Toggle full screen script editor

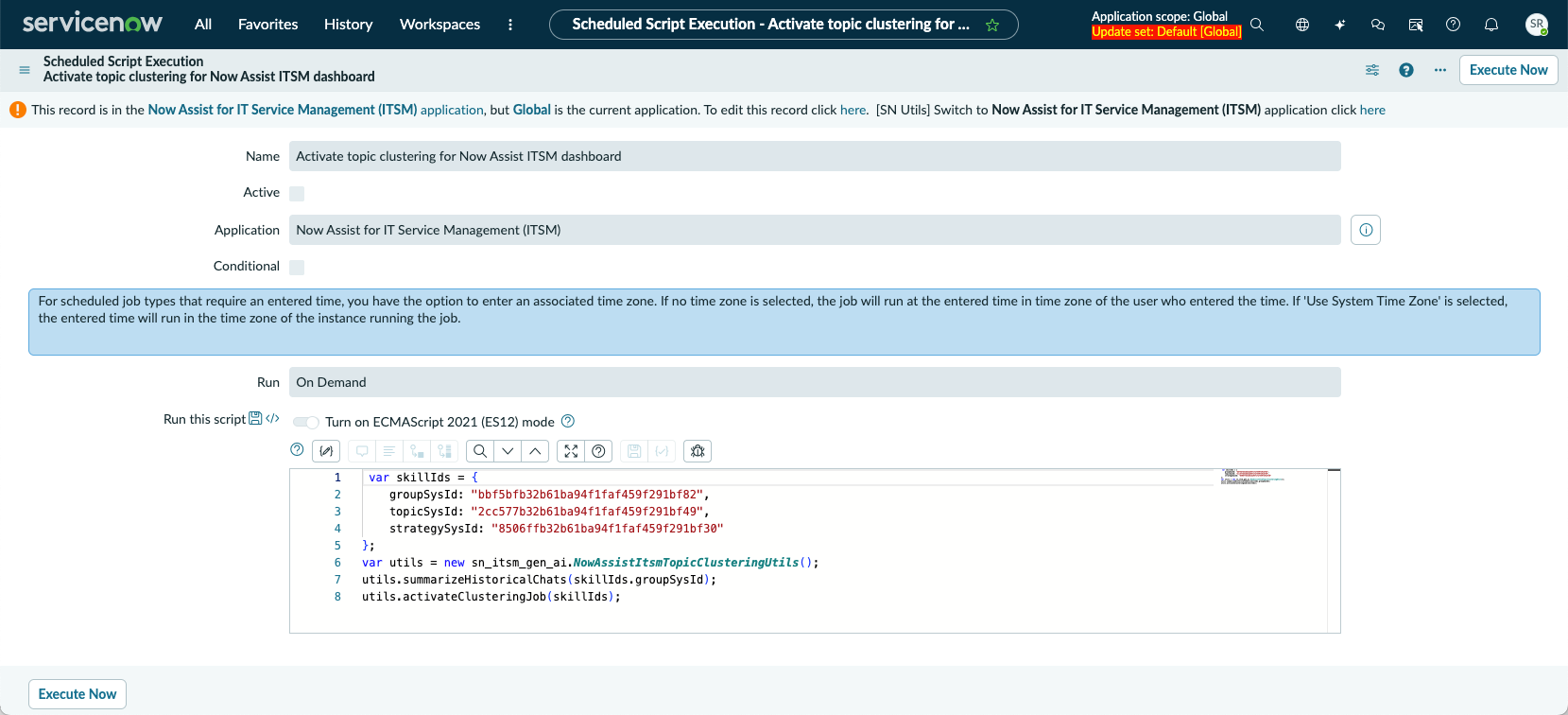tap(571, 451)
